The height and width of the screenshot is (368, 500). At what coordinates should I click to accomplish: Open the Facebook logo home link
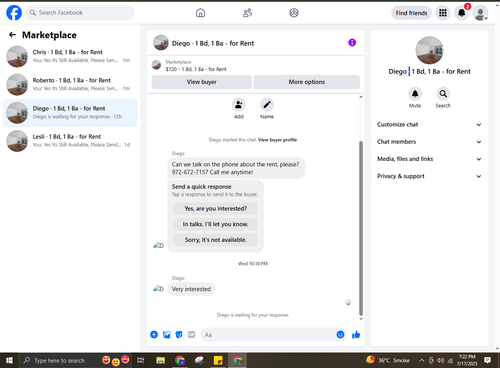click(x=14, y=13)
